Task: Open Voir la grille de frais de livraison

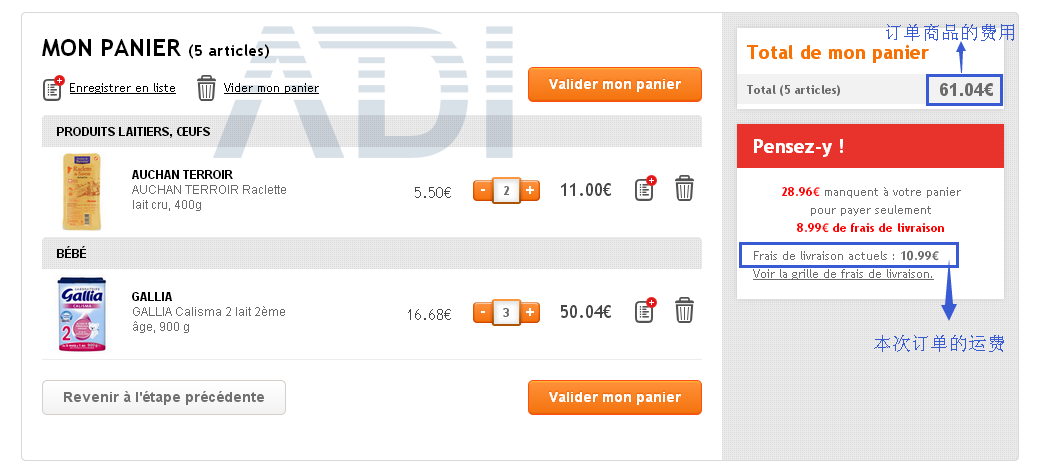Action: 843,274
